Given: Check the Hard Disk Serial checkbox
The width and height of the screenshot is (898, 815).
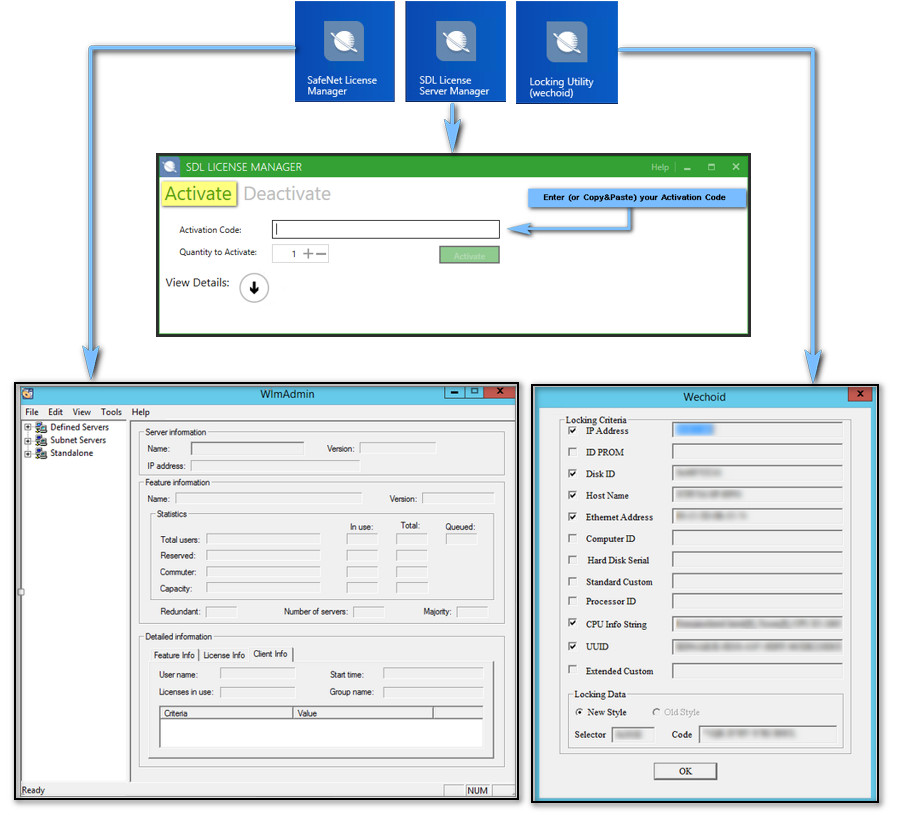Looking at the screenshot, I should [x=572, y=560].
